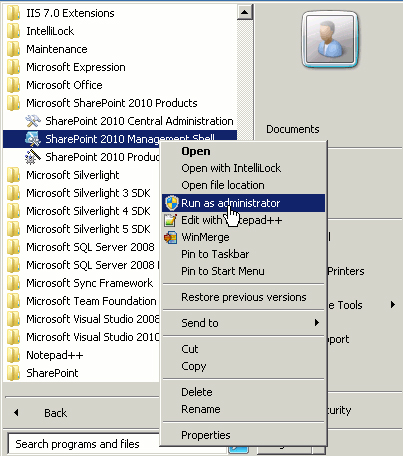Select Pin to Taskbar in the context menu

click(x=215, y=254)
